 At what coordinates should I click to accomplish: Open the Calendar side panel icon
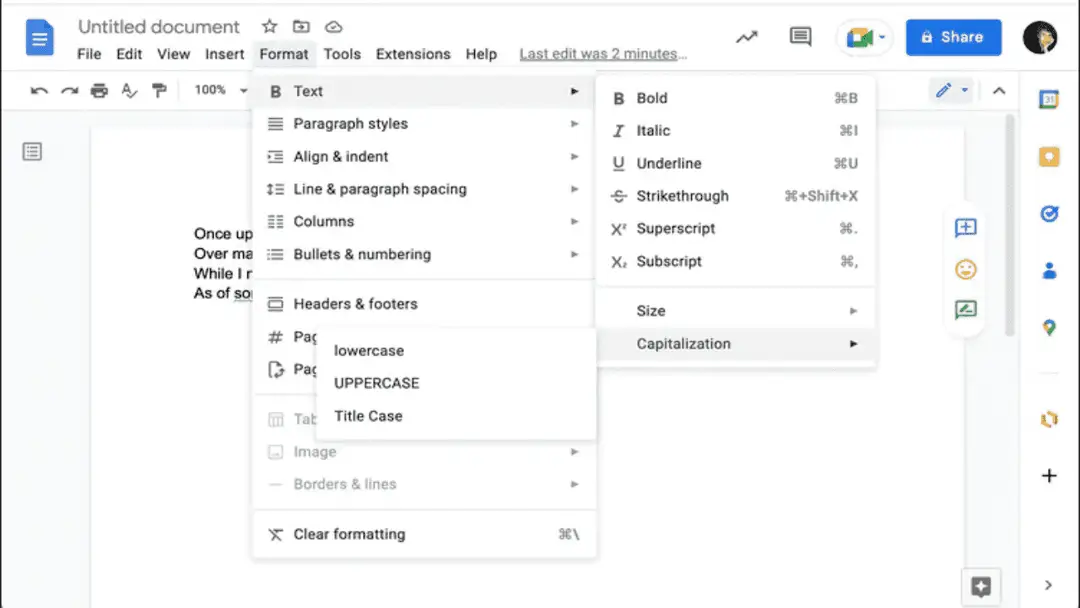[1049, 99]
